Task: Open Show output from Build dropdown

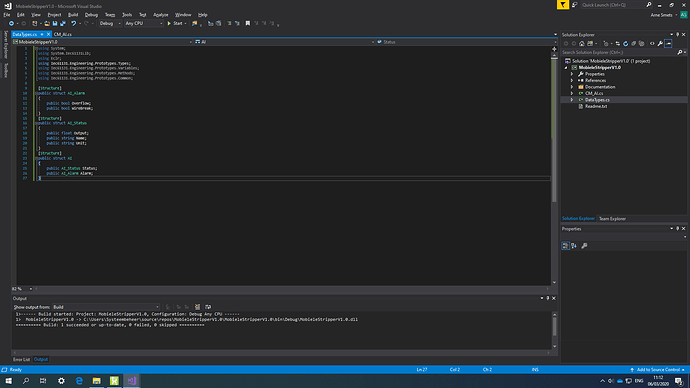Action: pos(106,307)
